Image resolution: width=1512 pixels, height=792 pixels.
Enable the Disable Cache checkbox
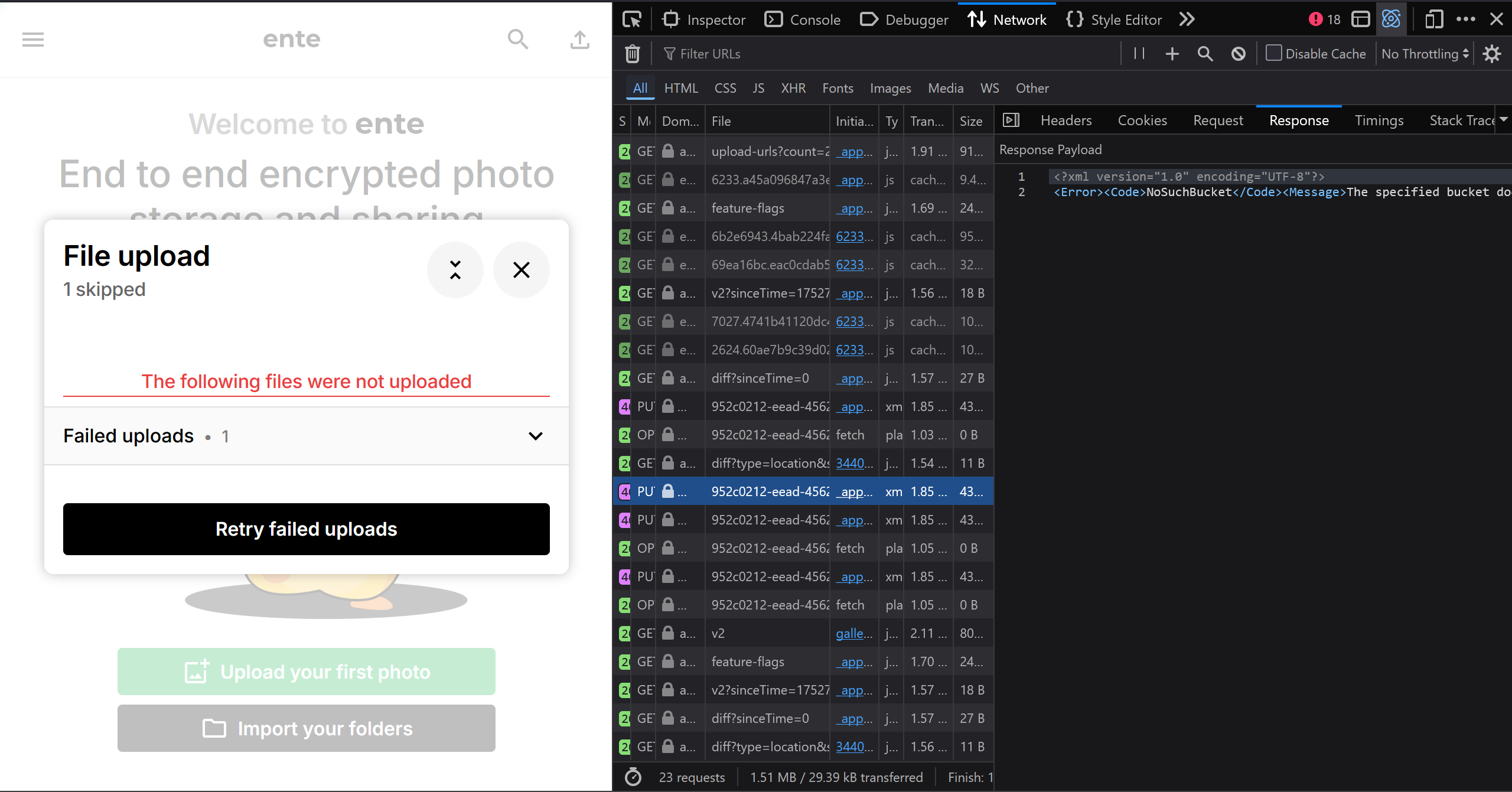pos(1274,53)
